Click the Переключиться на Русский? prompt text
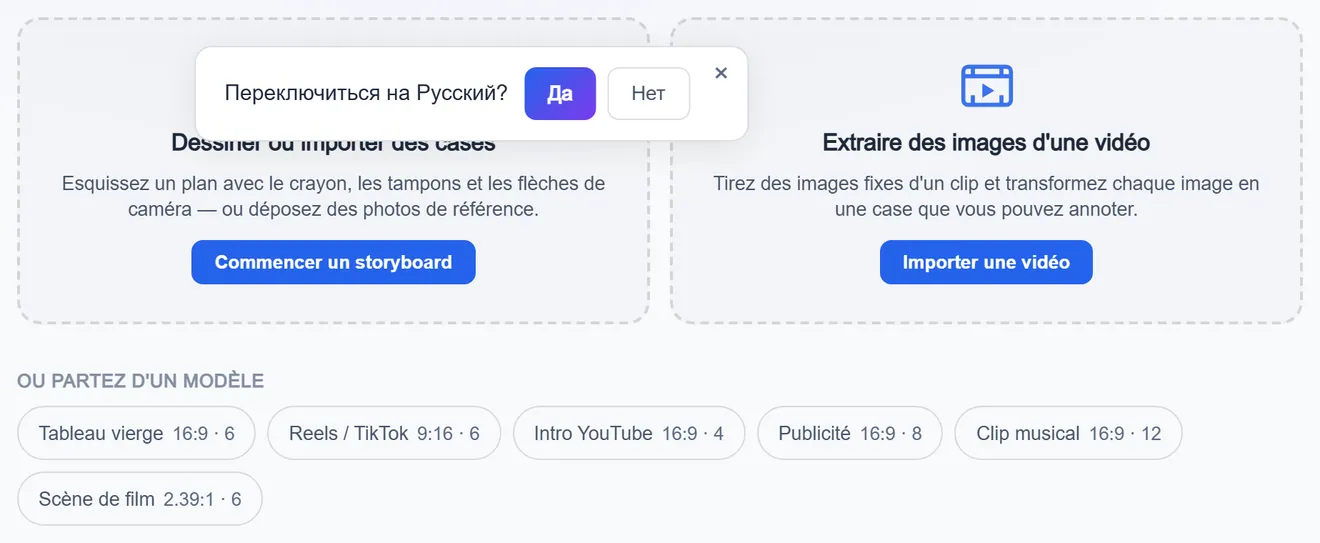The width and height of the screenshot is (1320, 543). [x=366, y=93]
